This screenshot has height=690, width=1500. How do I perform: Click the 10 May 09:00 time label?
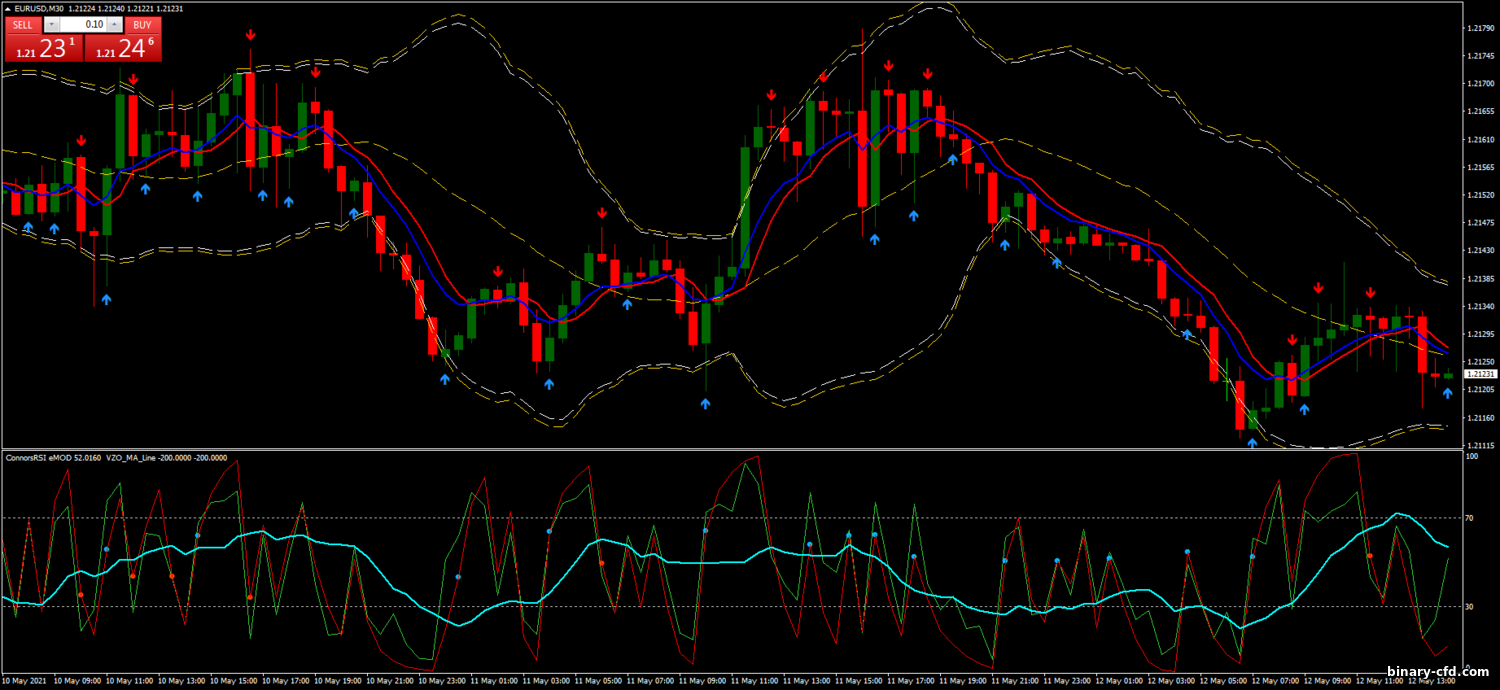click(x=77, y=681)
